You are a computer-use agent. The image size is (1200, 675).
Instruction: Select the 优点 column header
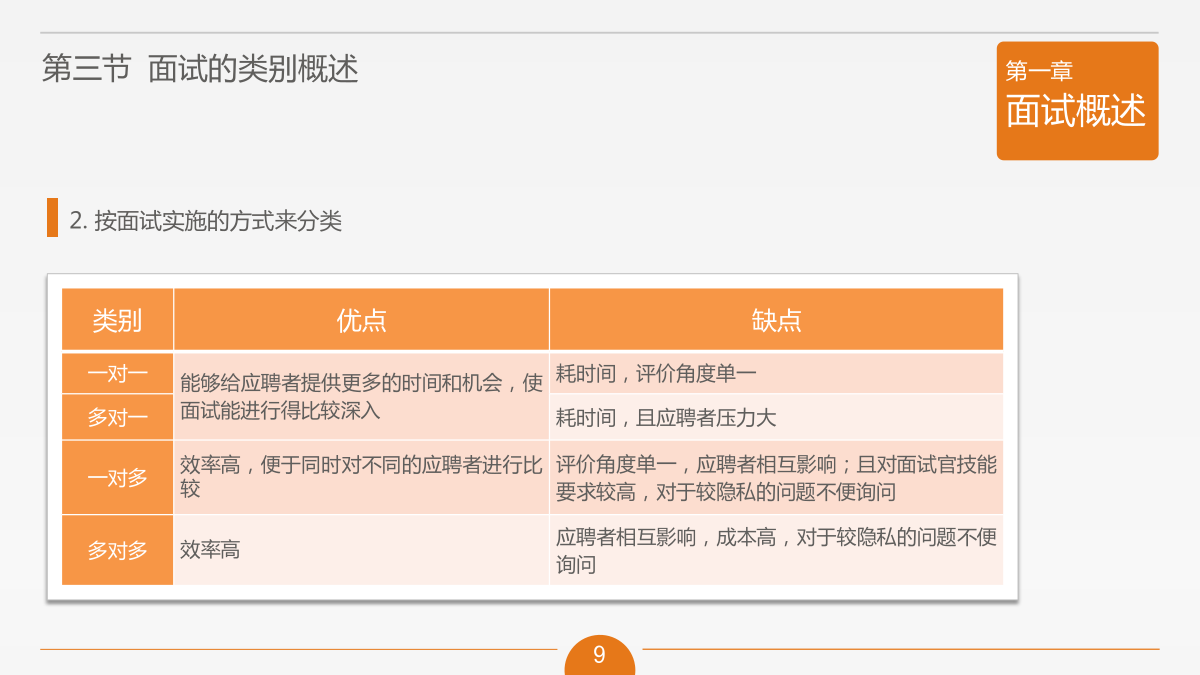pyautogui.click(x=361, y=320)
